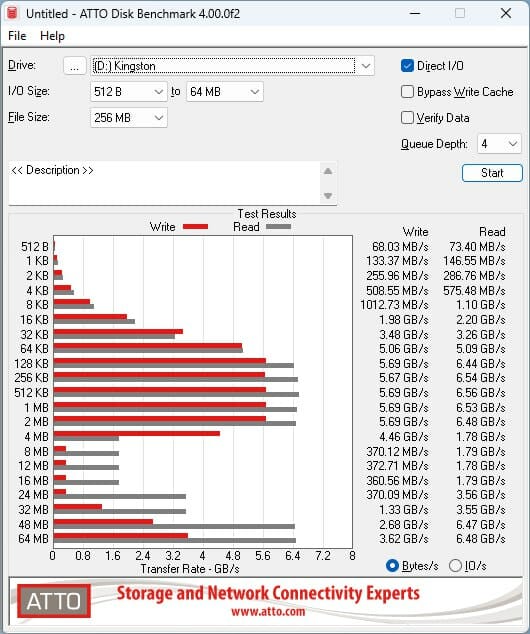Click the gray Read legend swatch
Viewport: 530px width, 634px height.
279,227
